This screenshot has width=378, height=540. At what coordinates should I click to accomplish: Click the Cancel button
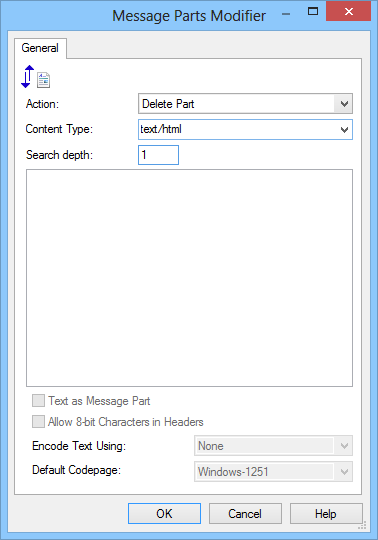[245, 513]
